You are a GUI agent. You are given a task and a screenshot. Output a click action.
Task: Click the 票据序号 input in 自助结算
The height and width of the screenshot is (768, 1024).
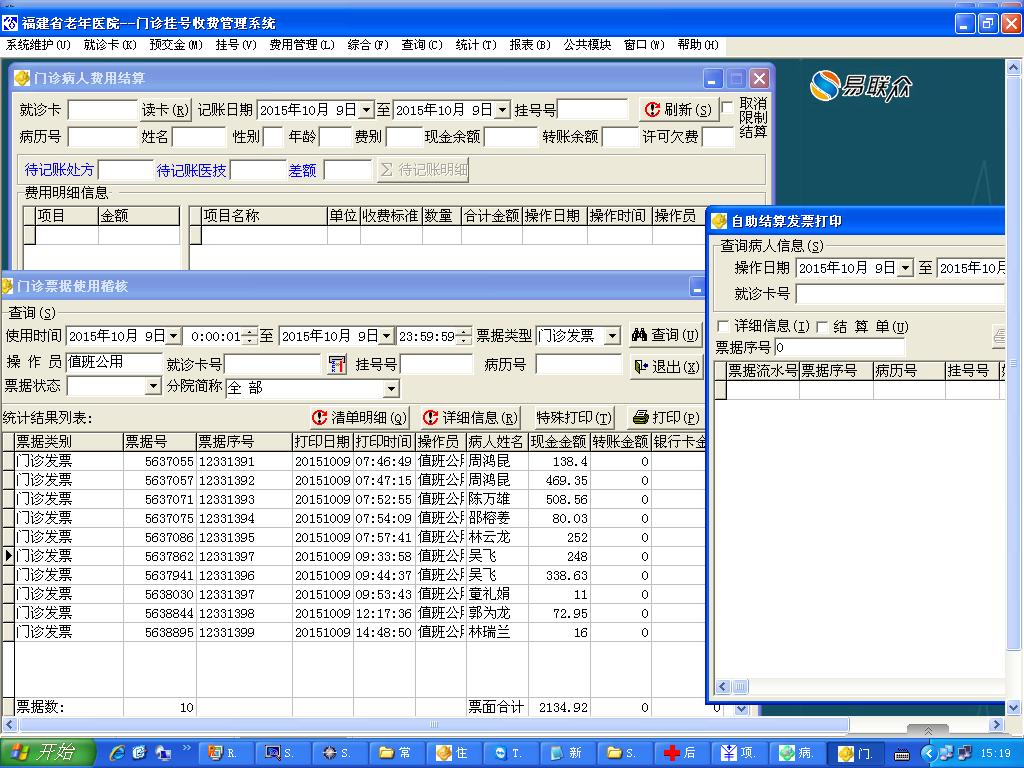pos(839,347)
